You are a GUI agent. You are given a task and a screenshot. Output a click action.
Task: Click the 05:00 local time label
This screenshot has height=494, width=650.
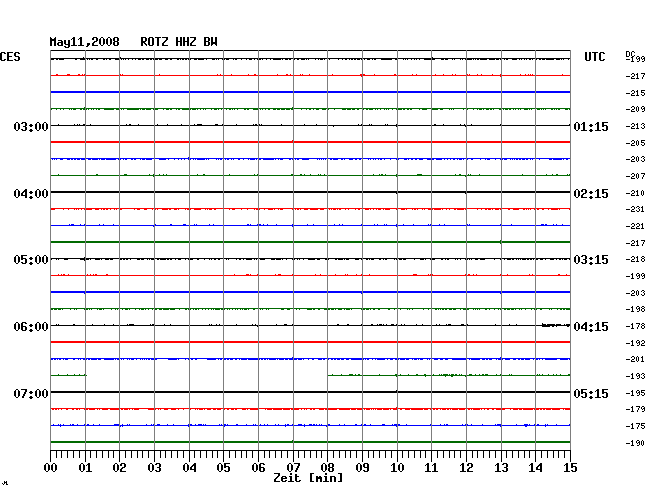pos(31,260)
